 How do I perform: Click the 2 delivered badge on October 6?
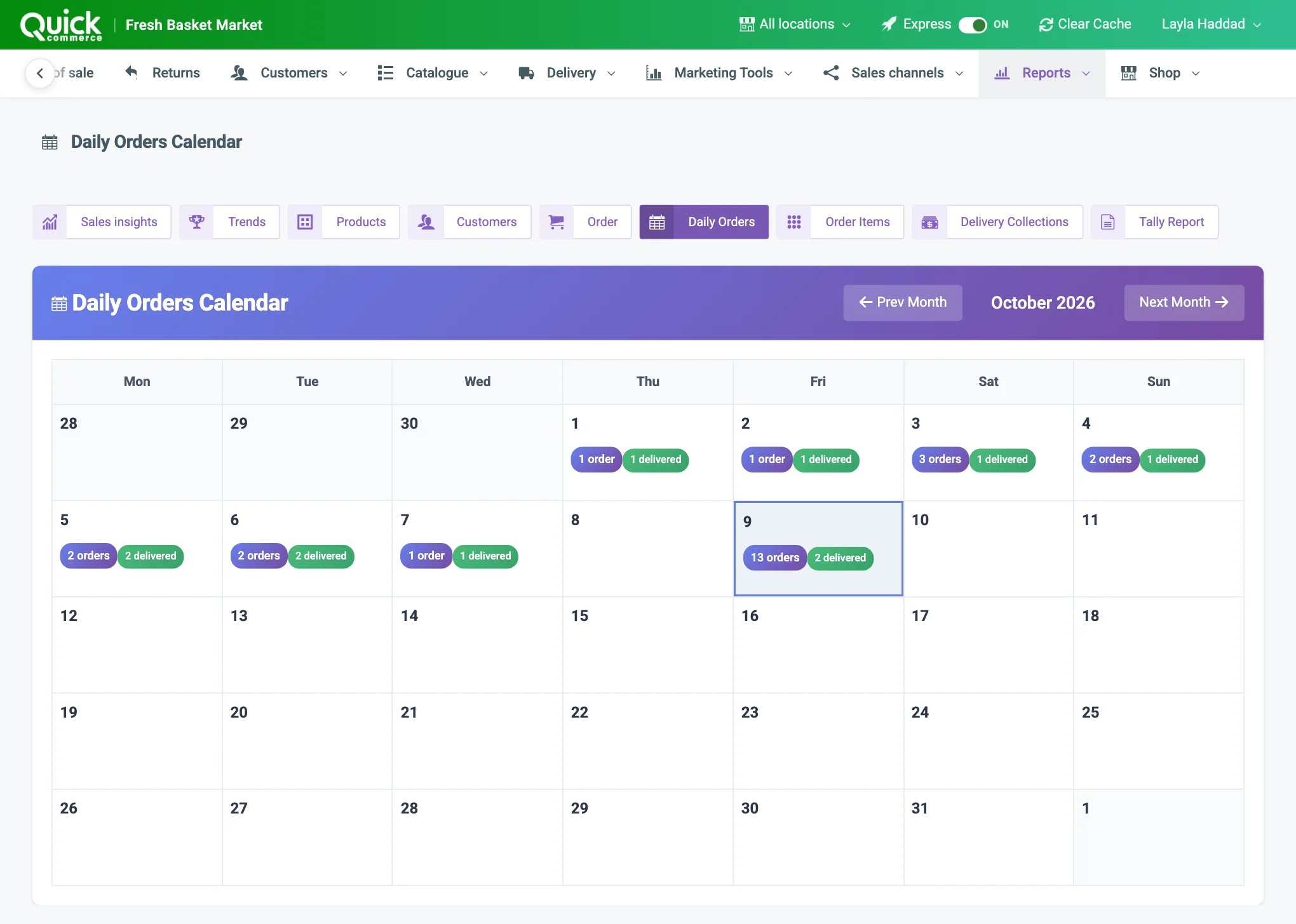321,556
